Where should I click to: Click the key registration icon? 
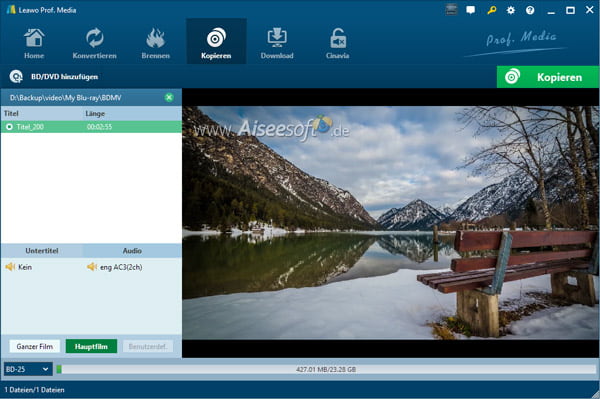pyautogui.click(x=492, y=10)
